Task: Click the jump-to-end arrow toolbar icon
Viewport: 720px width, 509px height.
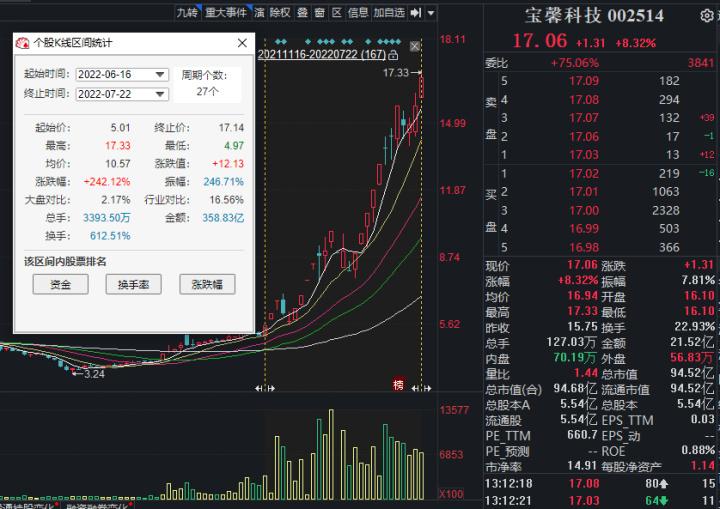Action: (416, 12)
